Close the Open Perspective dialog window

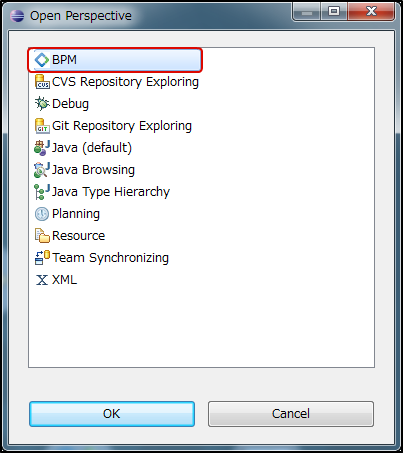[x=372, y=11]
